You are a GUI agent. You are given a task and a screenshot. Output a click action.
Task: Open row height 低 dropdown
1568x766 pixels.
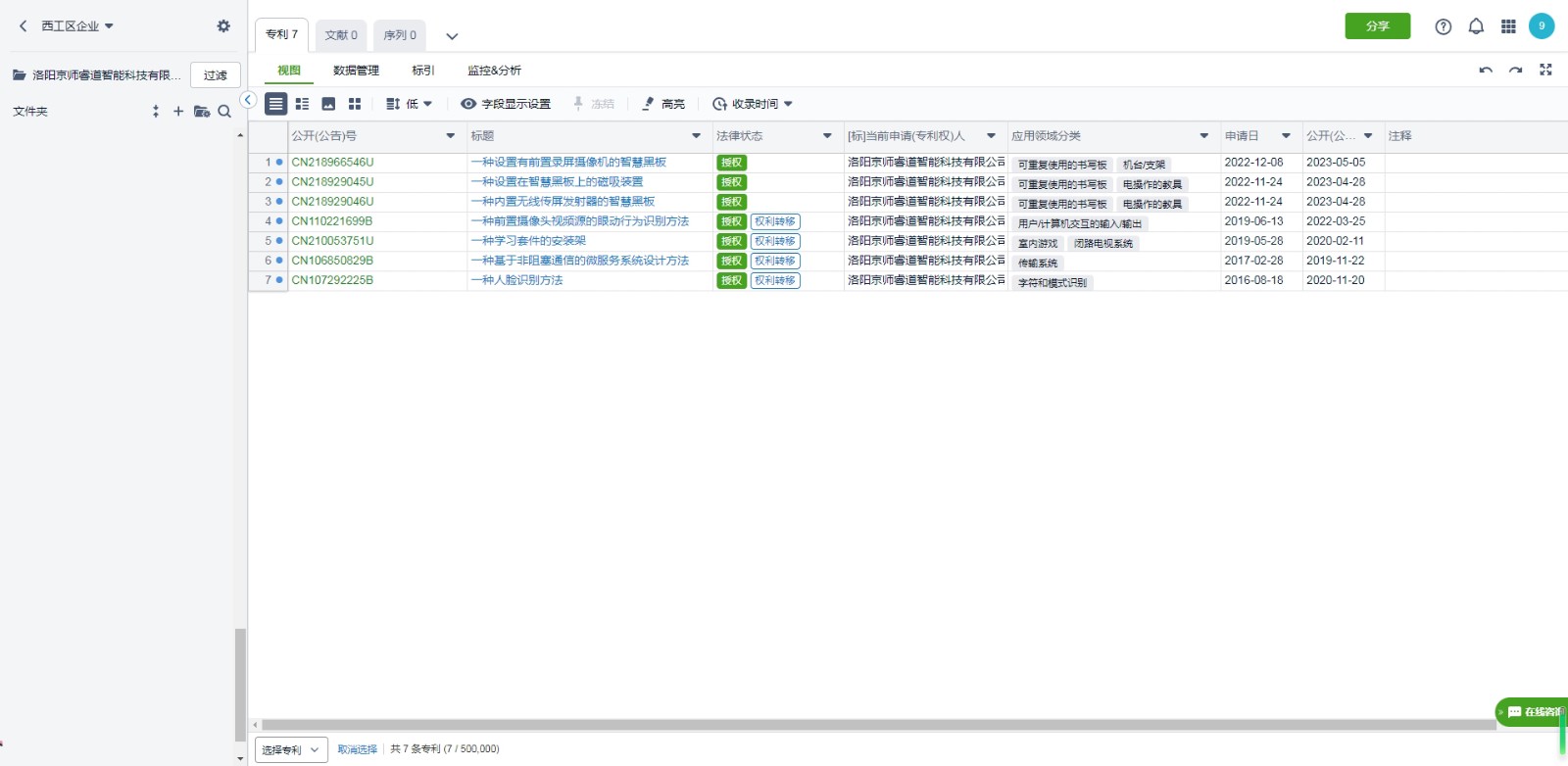coord(409,104)
